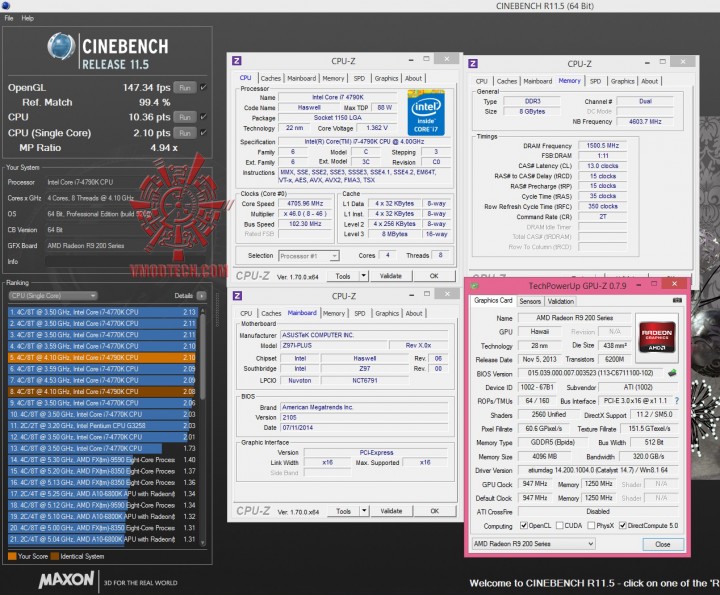Open CPU tab in CPU-Z Memory window
The width and height of the screenshot is (720, 595).
[x=482, y=81]
